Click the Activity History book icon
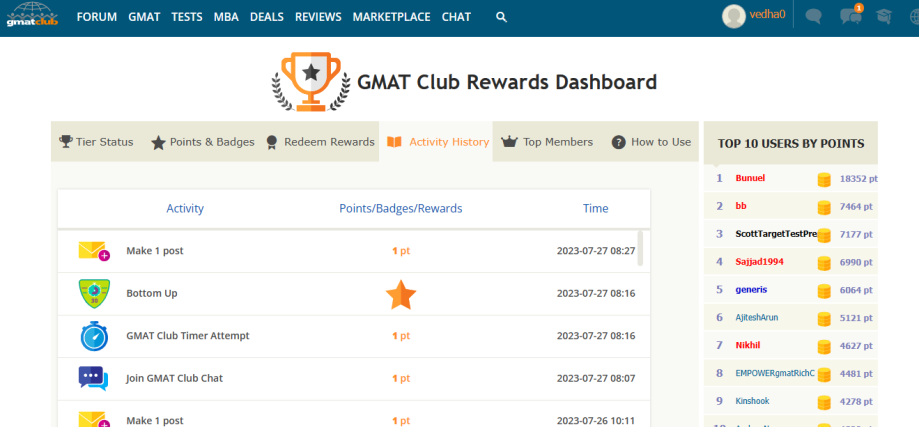 pos(394,142)
